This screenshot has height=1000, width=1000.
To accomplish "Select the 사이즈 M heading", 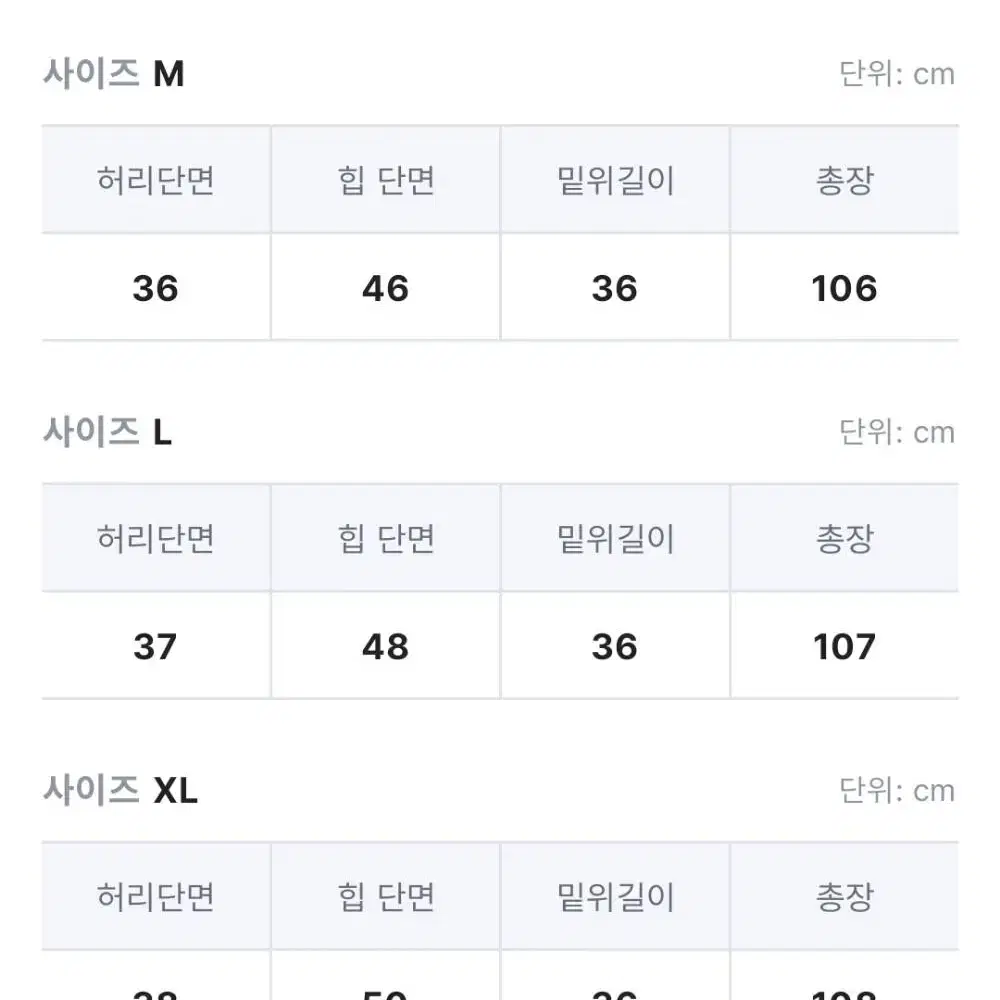I will tap(114, 73).
